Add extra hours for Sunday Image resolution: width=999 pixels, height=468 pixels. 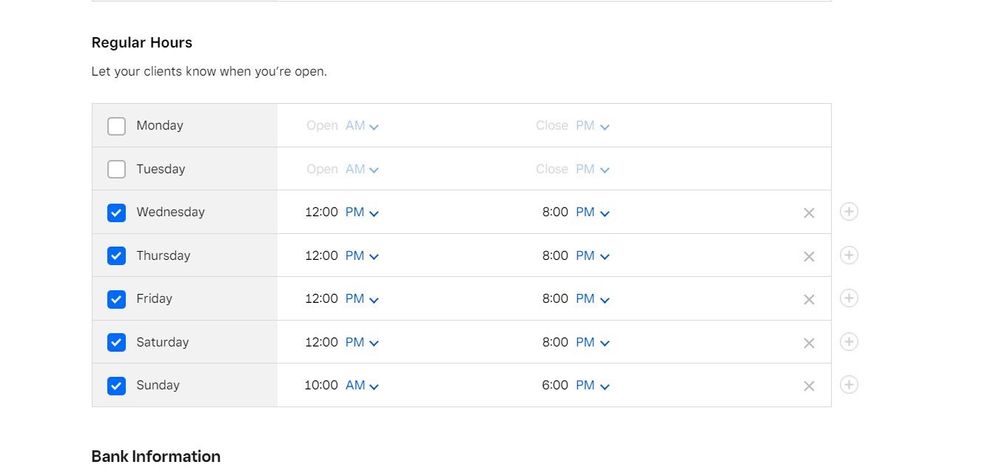849,385
